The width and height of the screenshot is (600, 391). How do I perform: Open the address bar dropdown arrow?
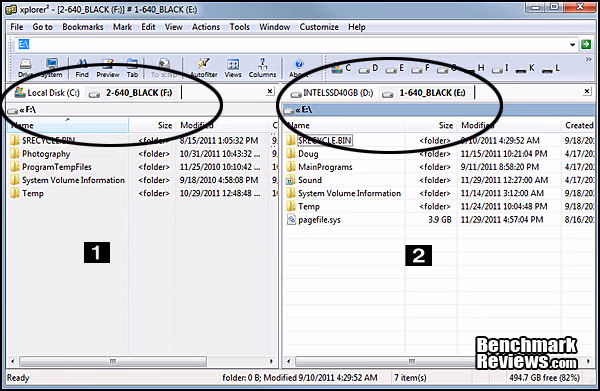(x=572, y=45)
